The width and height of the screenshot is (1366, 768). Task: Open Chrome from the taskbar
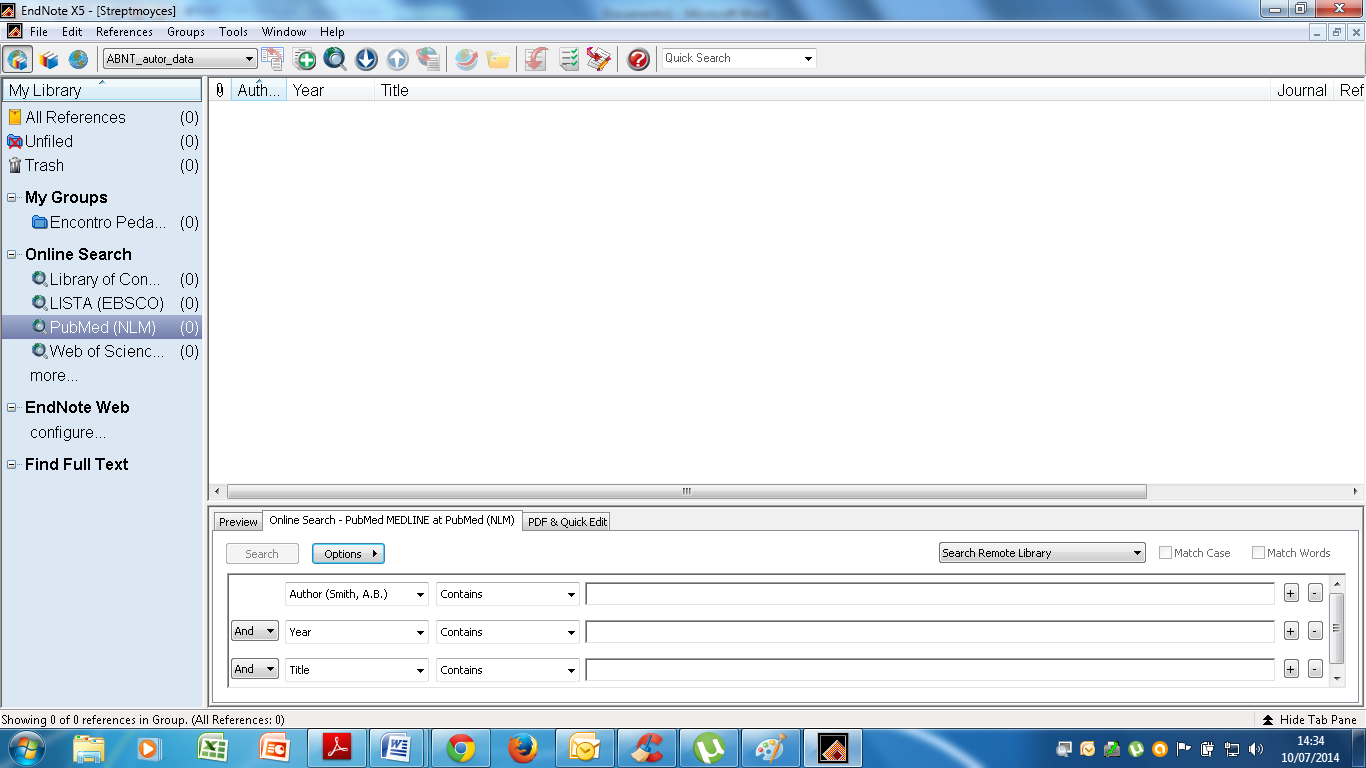[x=461, y=748]
